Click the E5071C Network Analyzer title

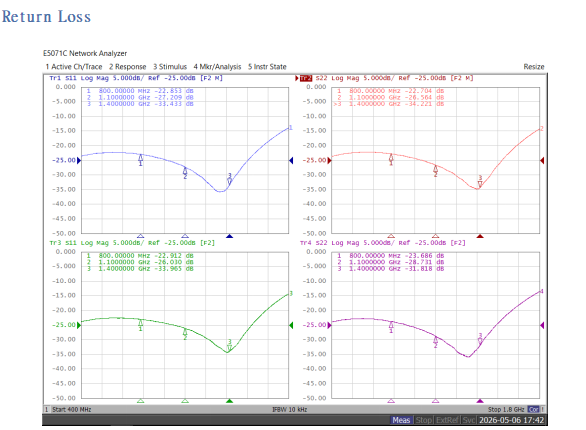85,53
